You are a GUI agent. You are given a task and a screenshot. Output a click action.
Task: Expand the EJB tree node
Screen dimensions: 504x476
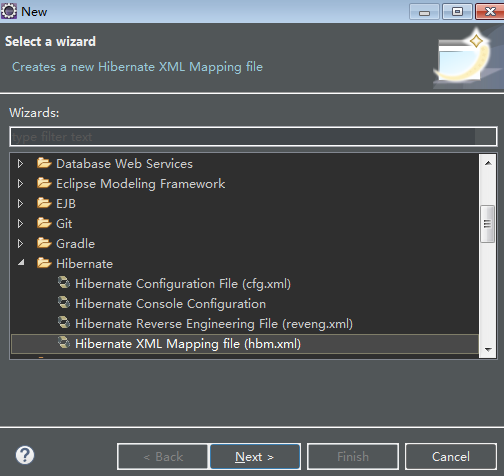pos(20,204)
